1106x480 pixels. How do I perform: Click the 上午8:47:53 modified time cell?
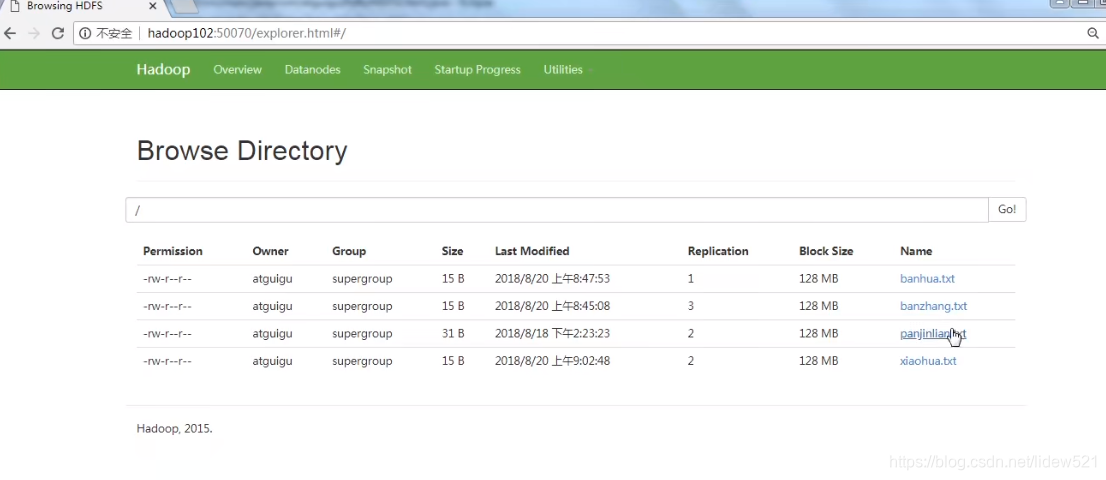tap(552, 278)
